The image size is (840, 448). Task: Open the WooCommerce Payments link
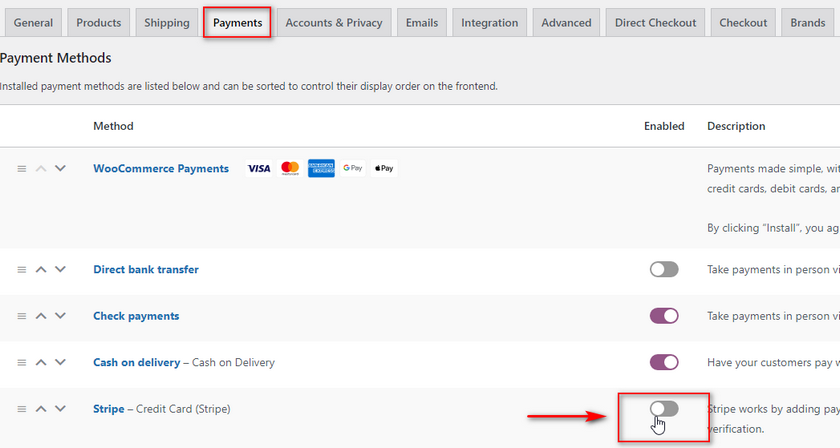click(x=161, y=168)
